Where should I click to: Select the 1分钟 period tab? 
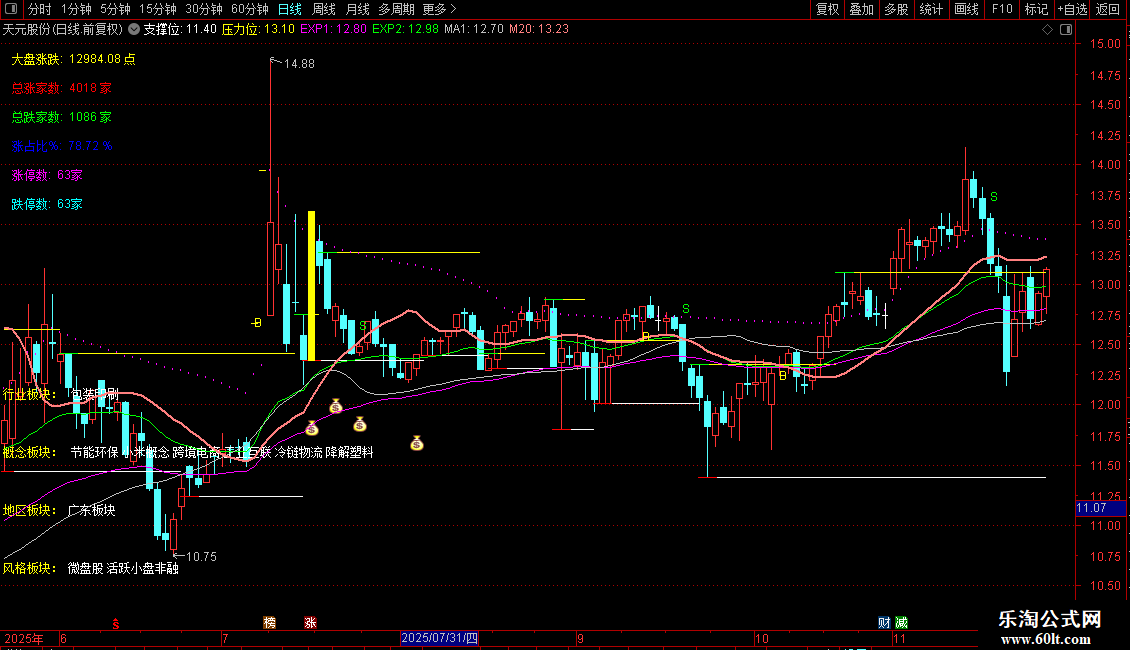tap(76, 9)
